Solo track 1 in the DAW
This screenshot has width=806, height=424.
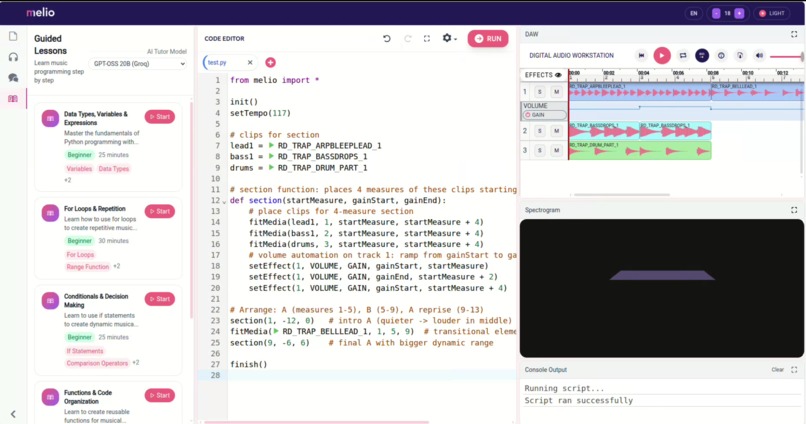point(540,92)
